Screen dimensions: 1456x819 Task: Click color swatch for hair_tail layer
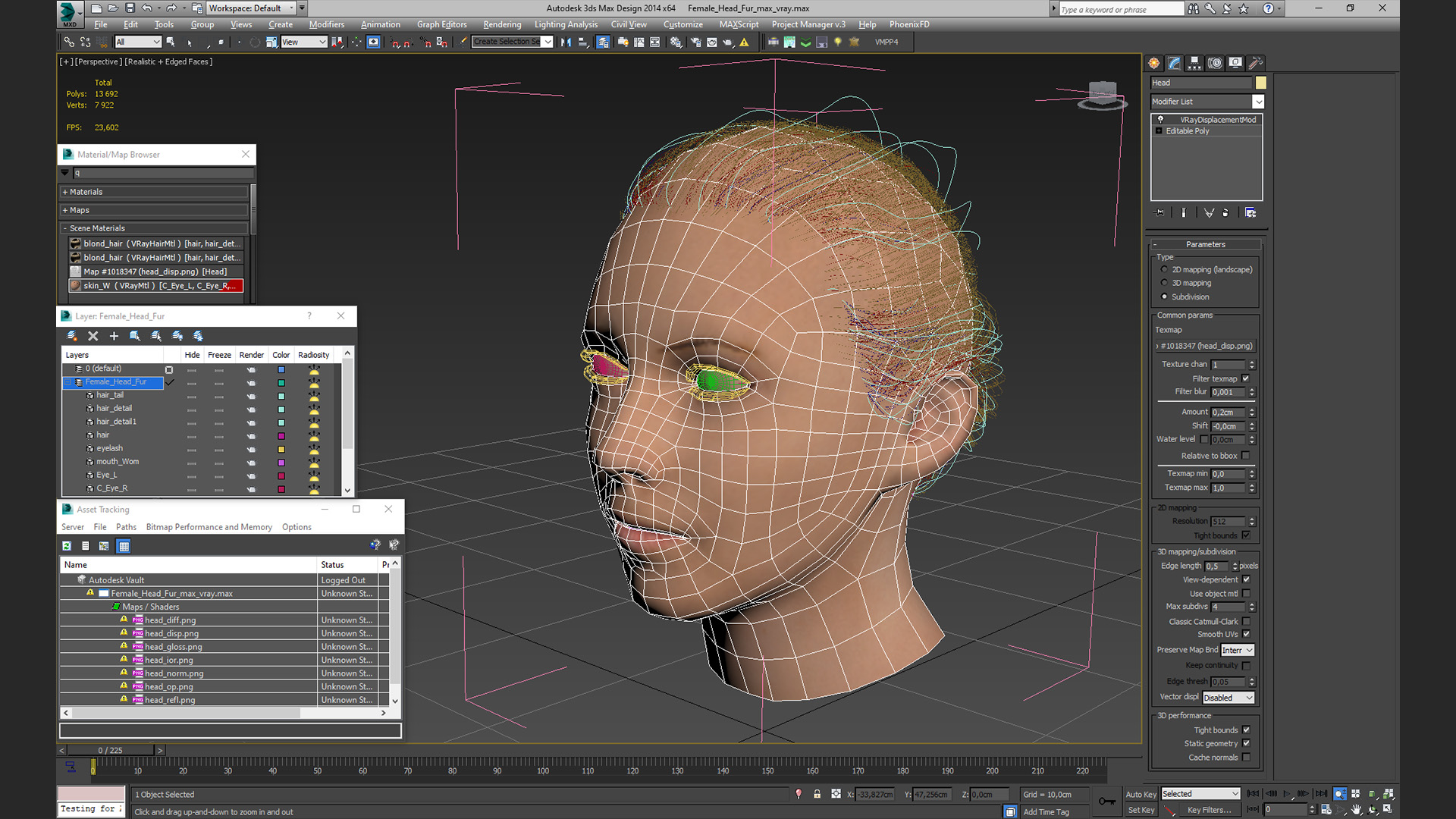[281, 396]
